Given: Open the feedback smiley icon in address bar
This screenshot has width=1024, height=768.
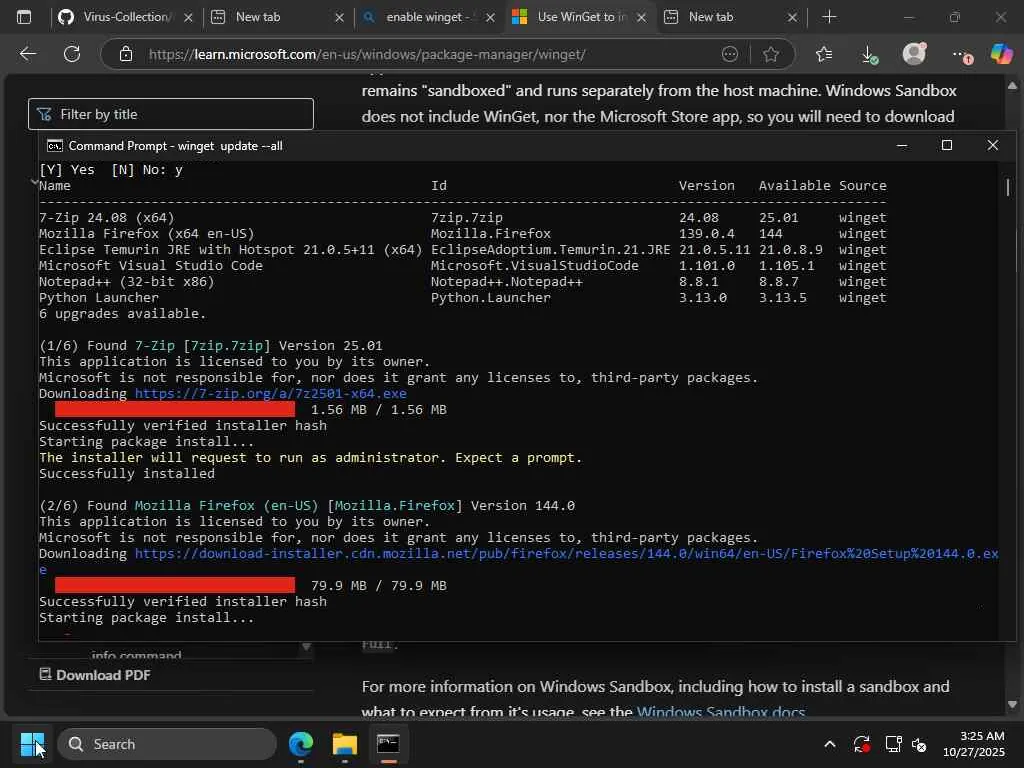Looking at the screenshot, I should point(730,54).
